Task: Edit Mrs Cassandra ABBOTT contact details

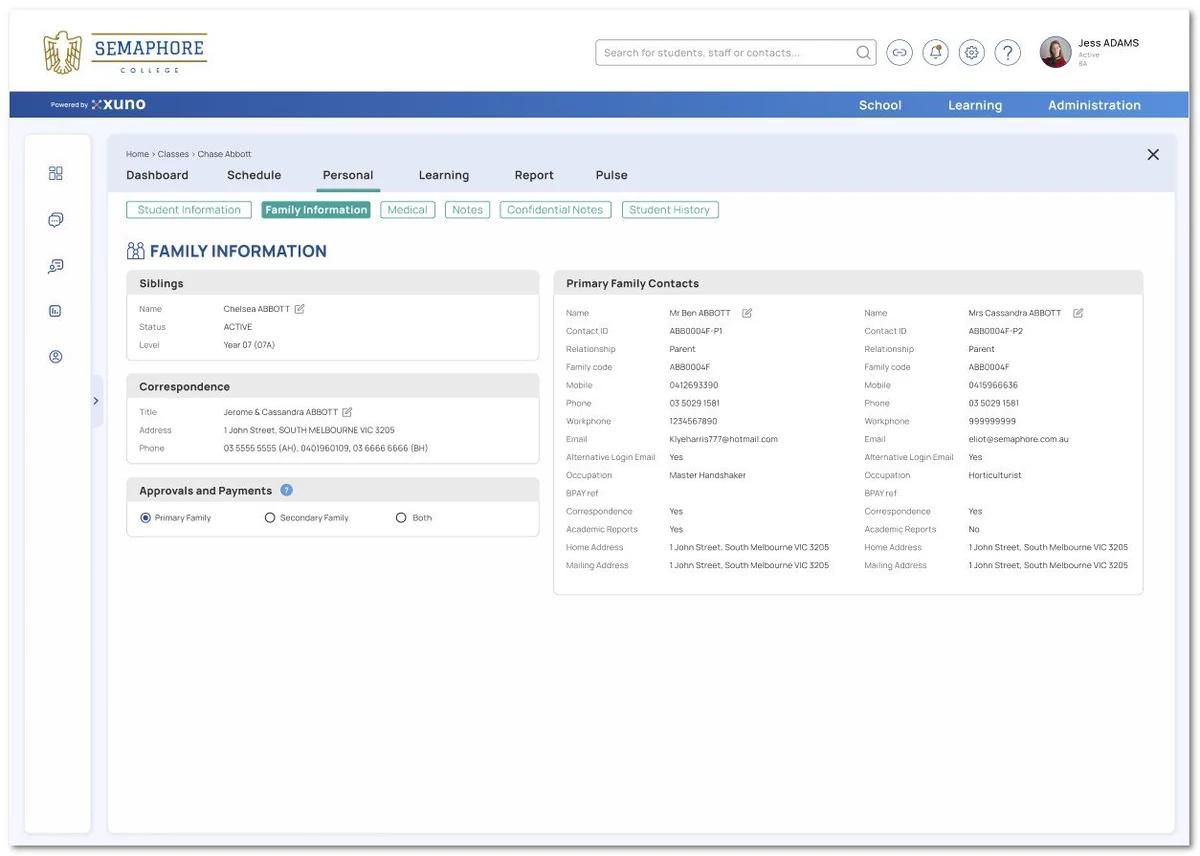Action: [1078, 313]
